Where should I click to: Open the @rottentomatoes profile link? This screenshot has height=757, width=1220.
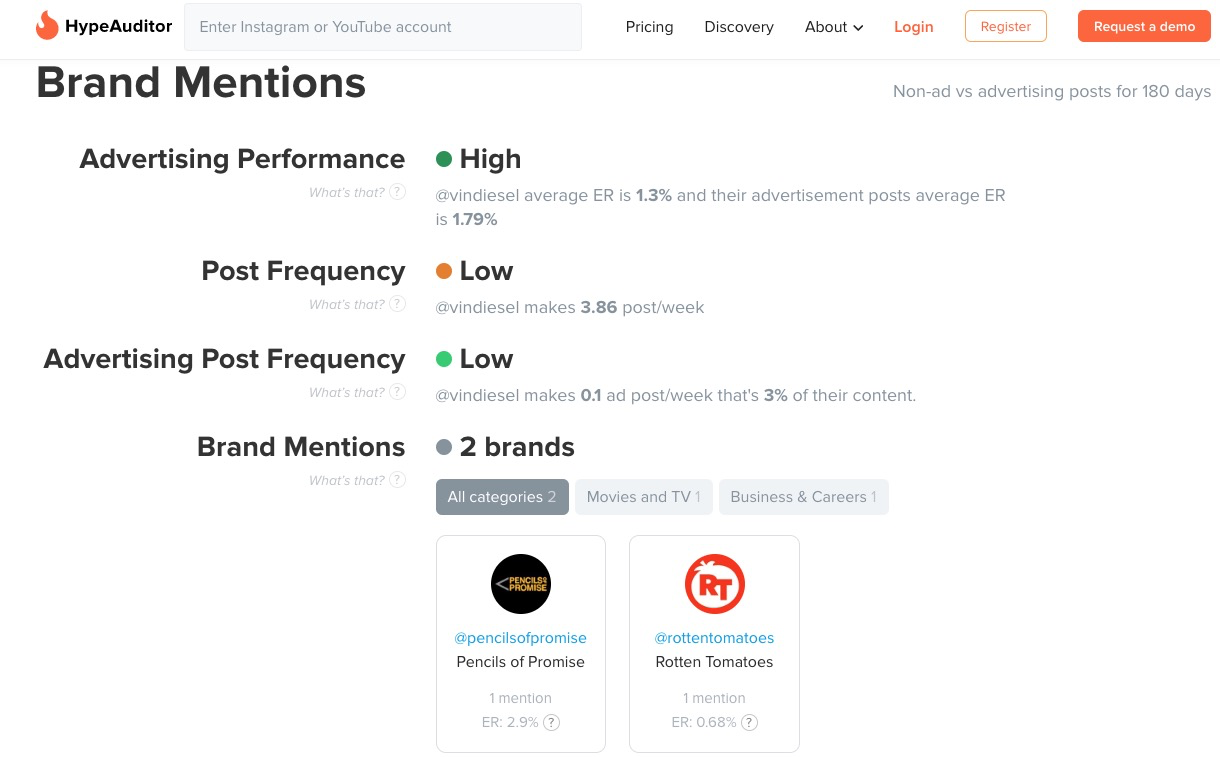pyautogui.click(x=714, y=638)
